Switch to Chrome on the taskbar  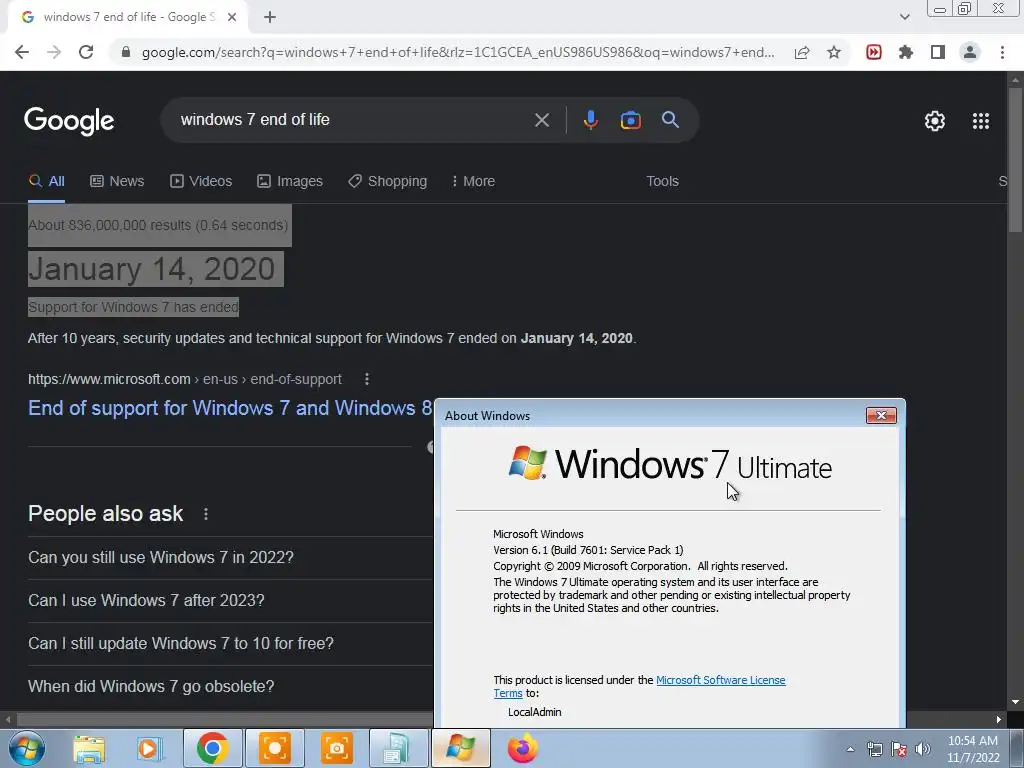click(x=212, y=748)
